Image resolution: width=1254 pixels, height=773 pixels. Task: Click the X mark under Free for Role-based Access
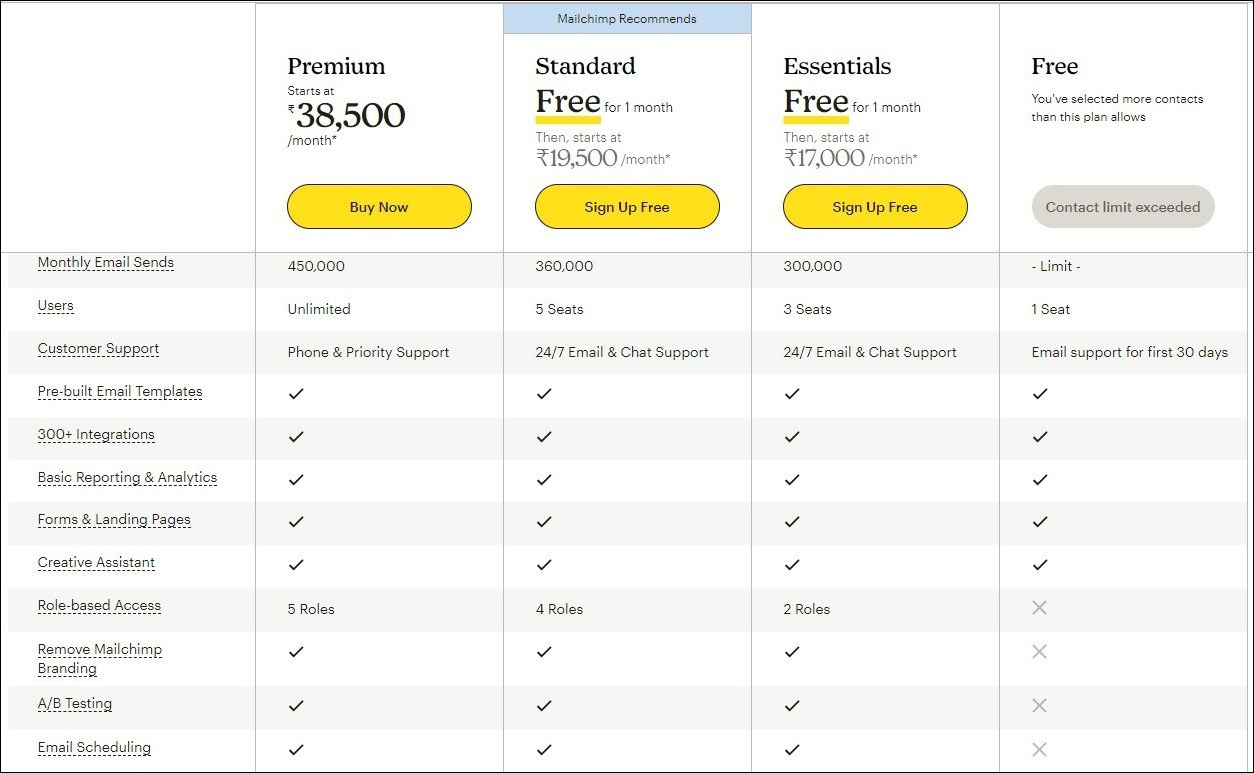click(x=1040, y=608)
